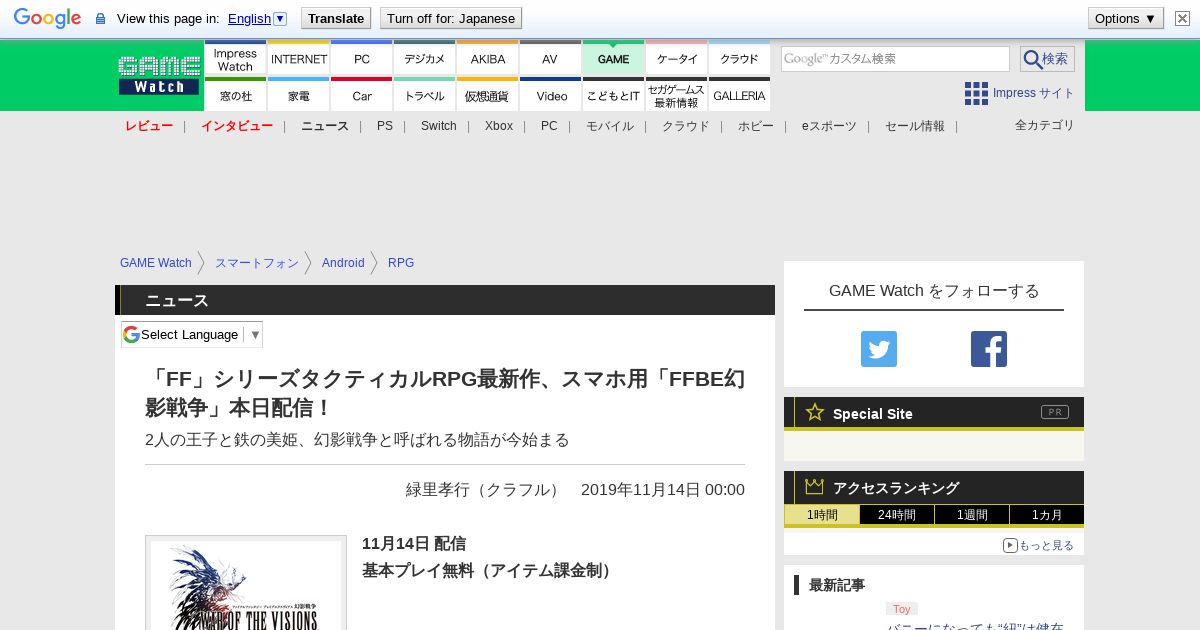The height and width of the screenshot is (630, 1200).
Task: Click the Impress サイト link
Action: [x=1034, y=93]
